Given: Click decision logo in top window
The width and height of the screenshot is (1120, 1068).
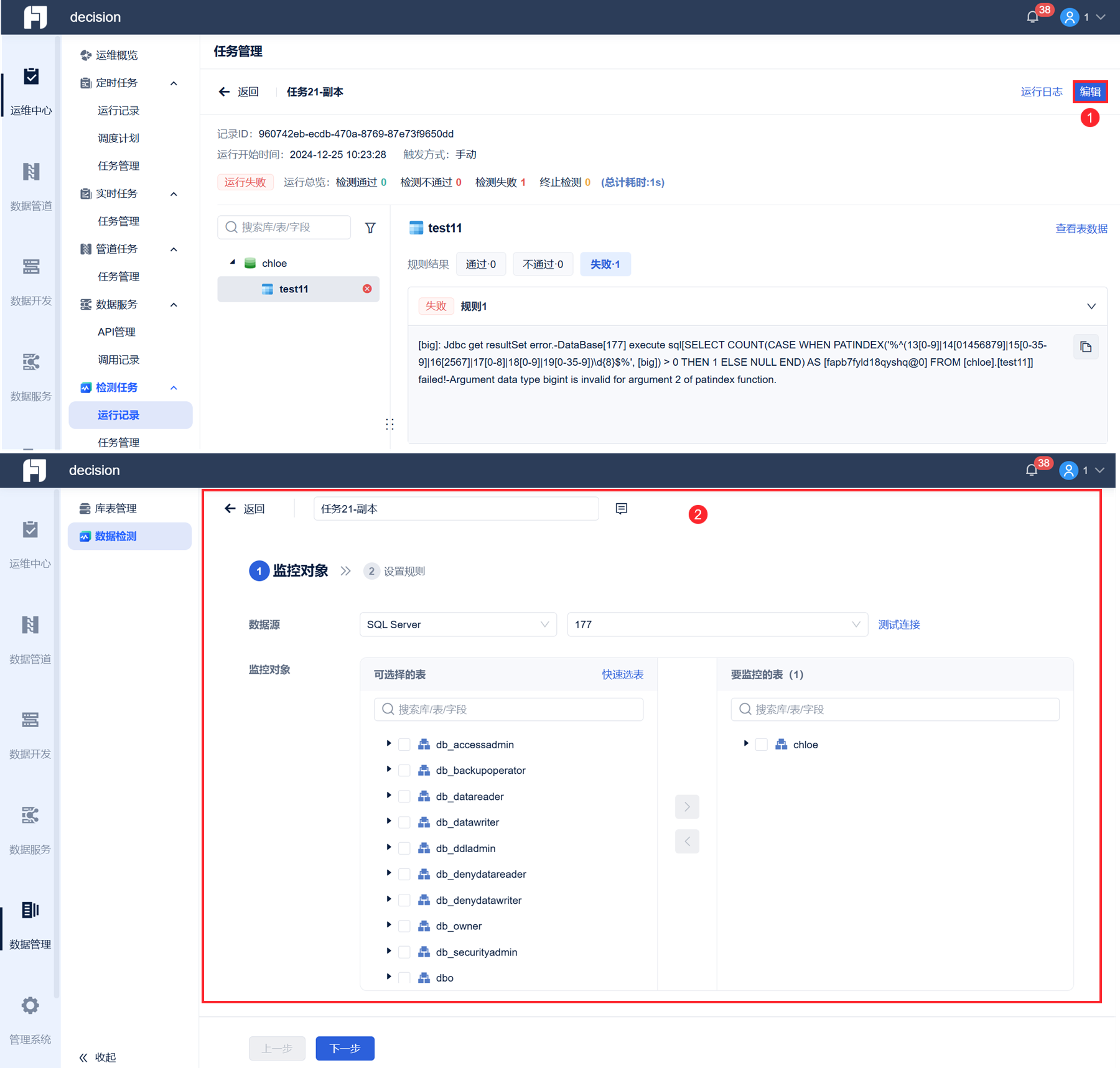Looking at the screenshot, I should pos(35,17).
